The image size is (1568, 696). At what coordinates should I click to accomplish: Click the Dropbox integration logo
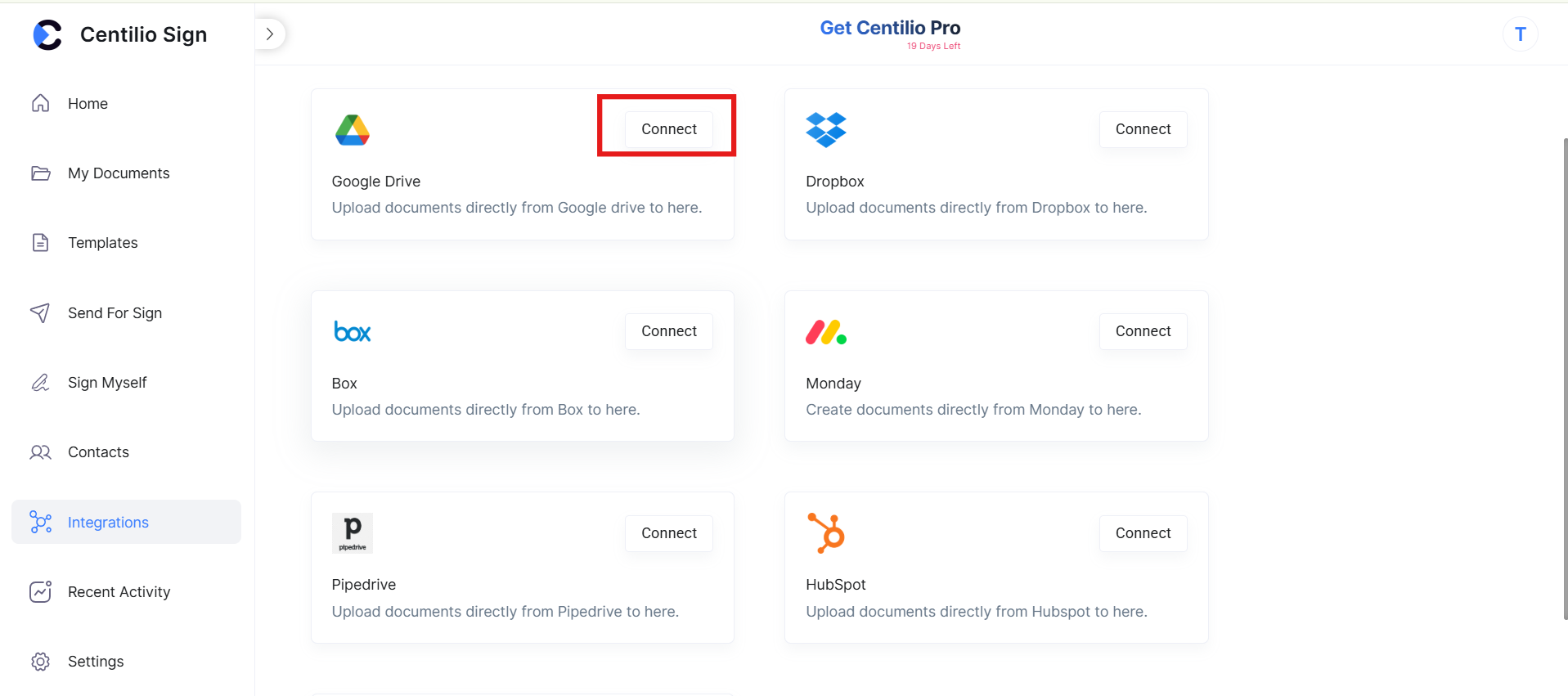(x=826, y=129)
